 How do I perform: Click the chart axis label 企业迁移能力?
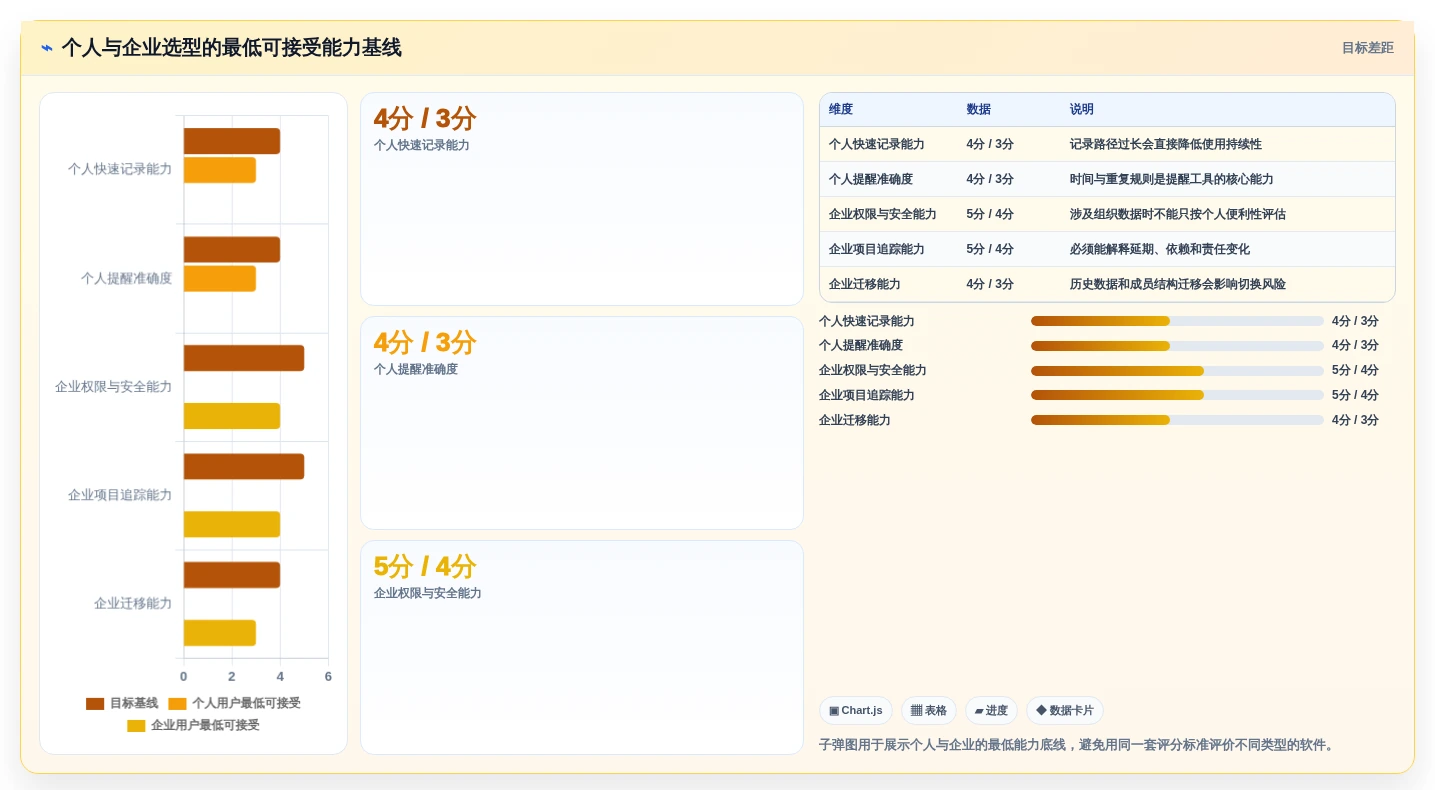point(133,603)
